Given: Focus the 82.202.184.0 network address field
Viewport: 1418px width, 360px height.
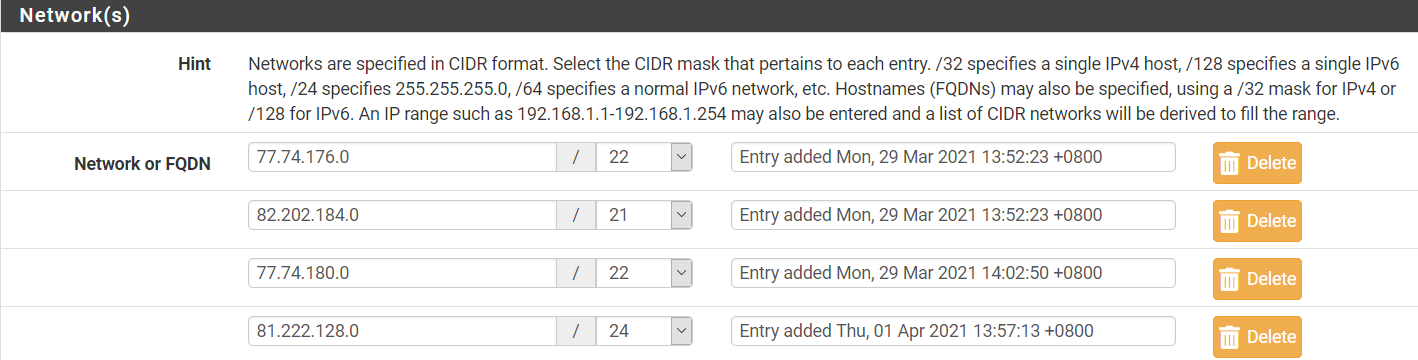Looking at the screenshot, I should click(x=402, y=215).
